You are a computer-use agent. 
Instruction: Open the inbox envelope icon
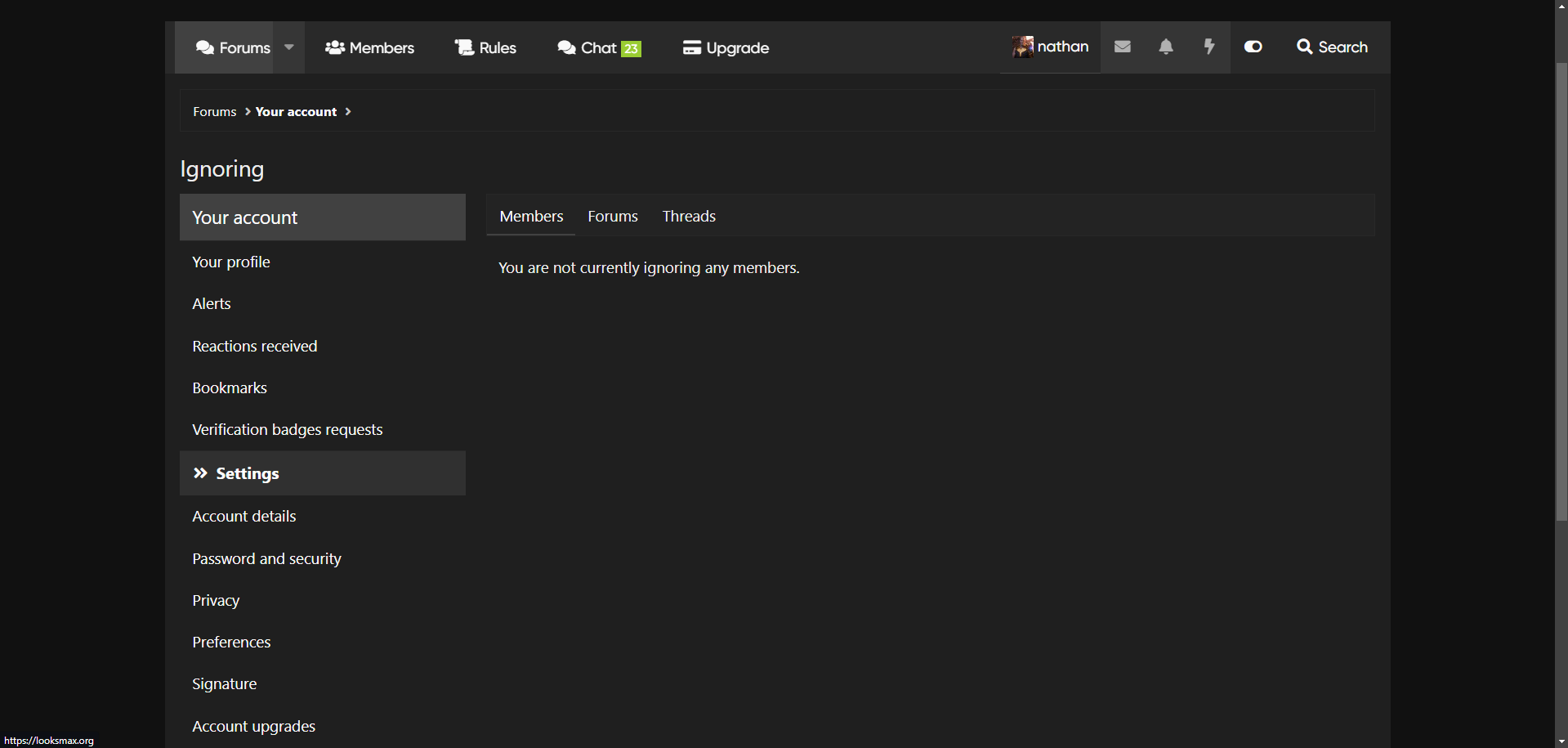coord(1122,47)
